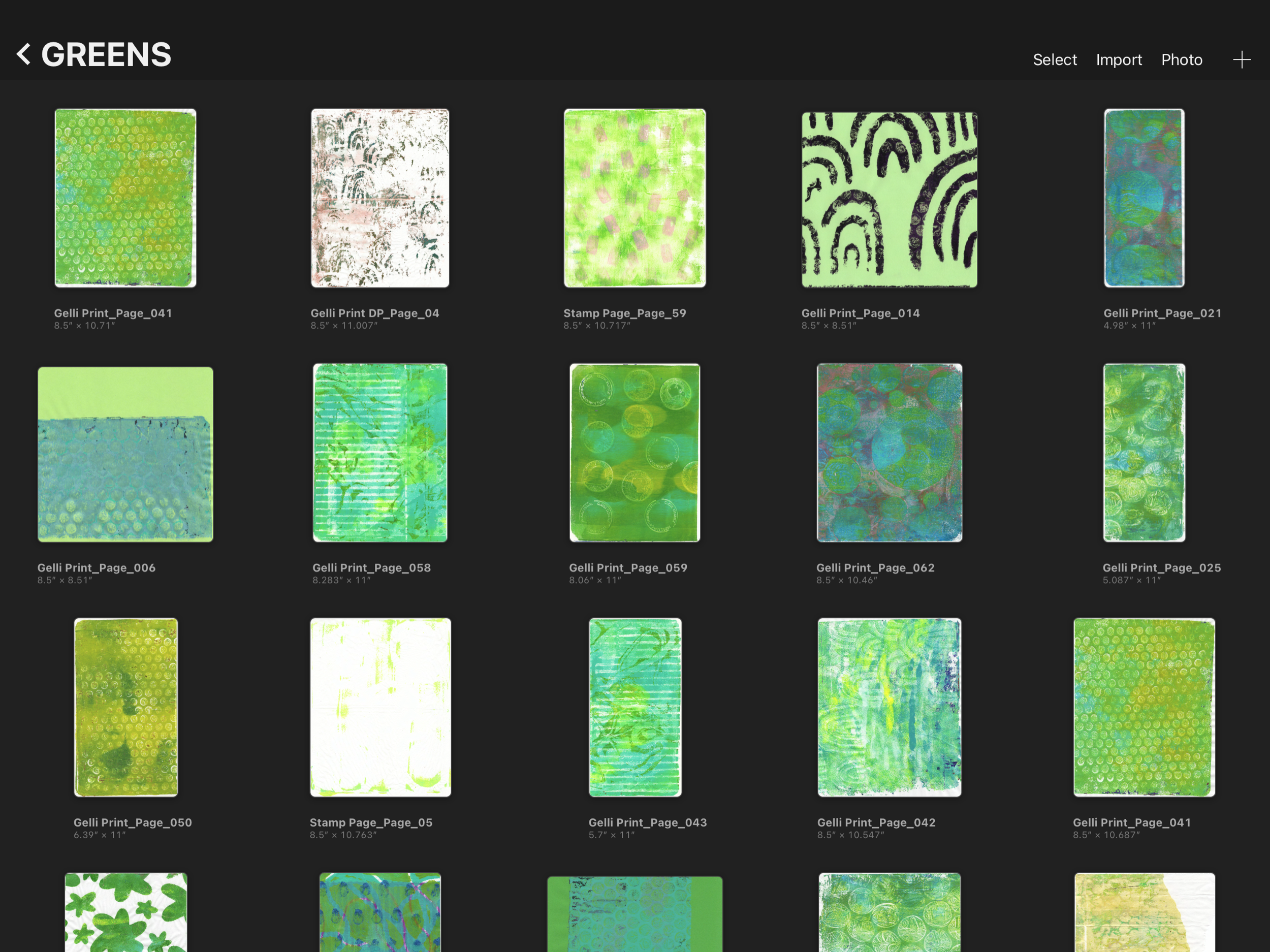Screen dimensions: 1270x952
Task: Open the mostly white Stamp Page_Page_05
Action: (379, 707)
